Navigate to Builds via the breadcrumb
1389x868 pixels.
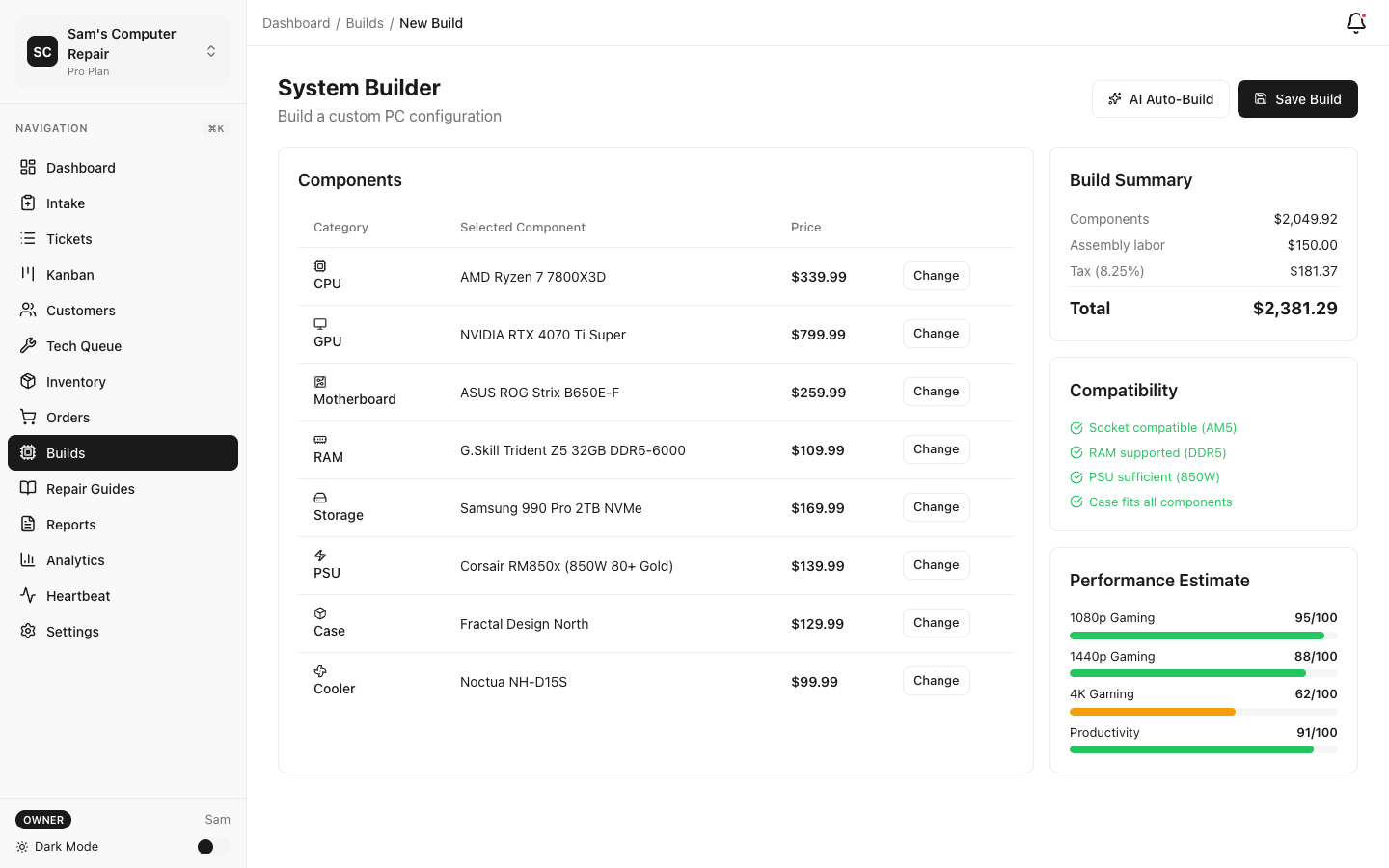click(x=365, y=22)
